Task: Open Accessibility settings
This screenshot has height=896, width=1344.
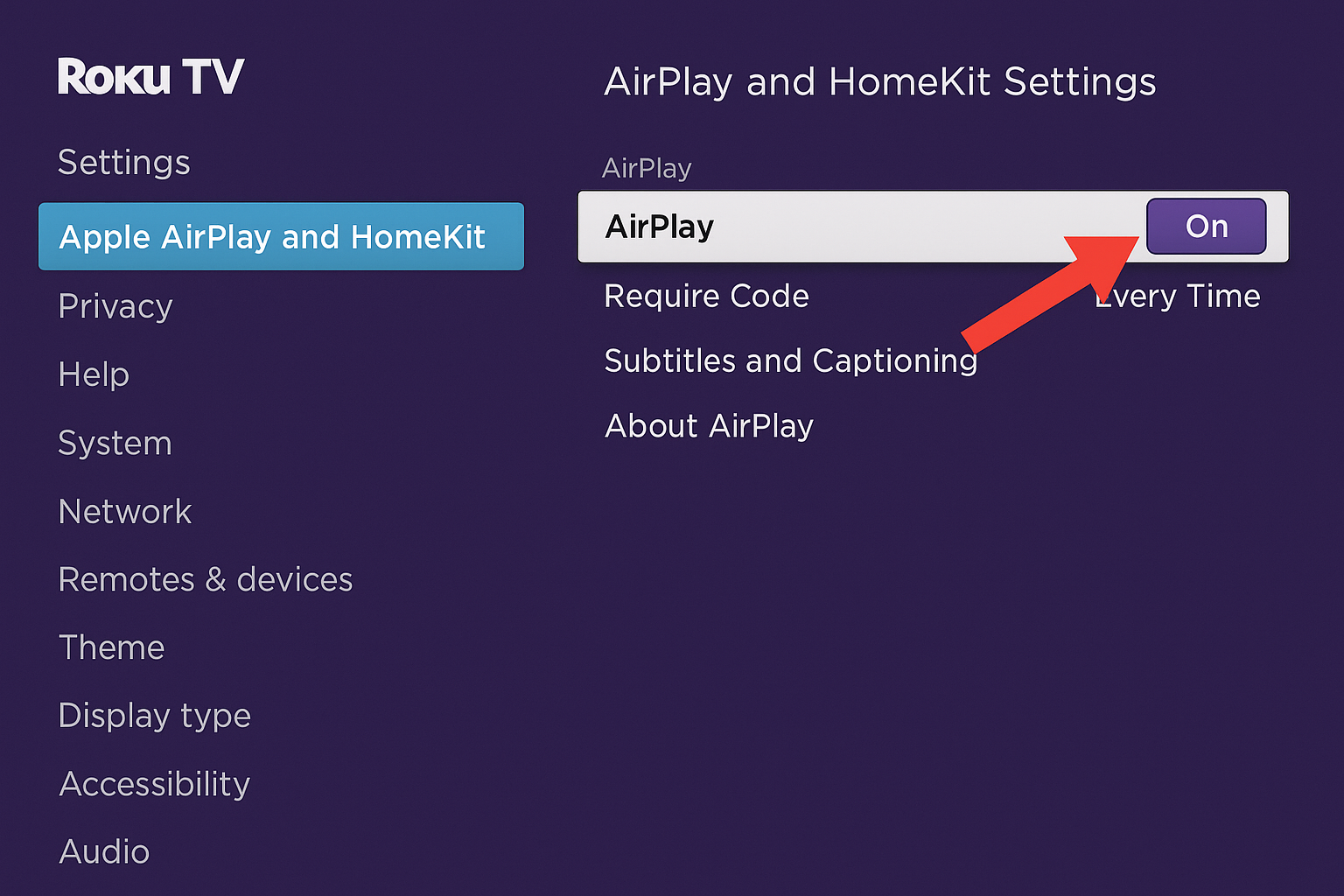Action: coord(154,784)
